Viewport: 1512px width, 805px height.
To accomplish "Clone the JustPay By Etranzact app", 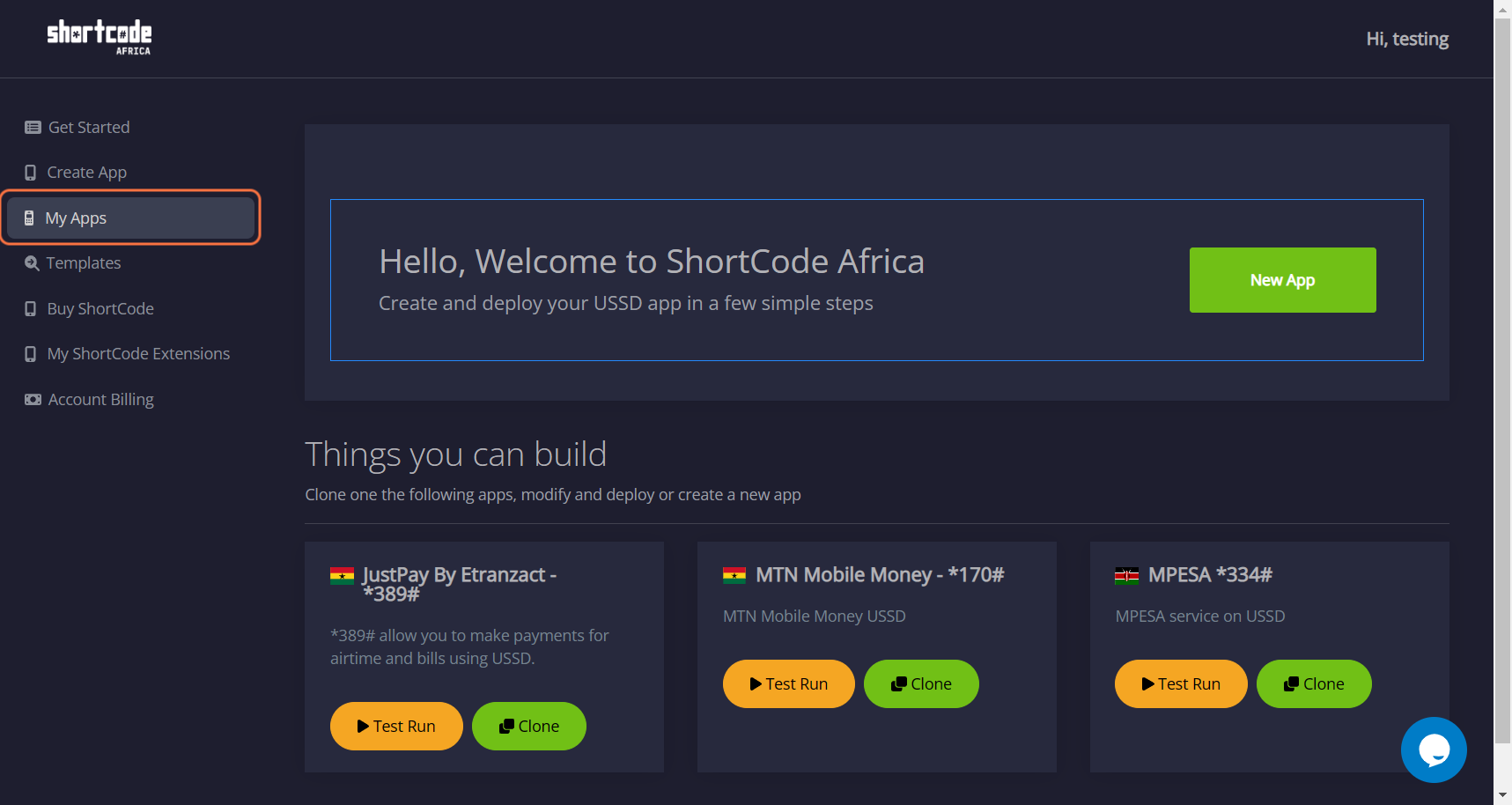I will tap(529, 727).
